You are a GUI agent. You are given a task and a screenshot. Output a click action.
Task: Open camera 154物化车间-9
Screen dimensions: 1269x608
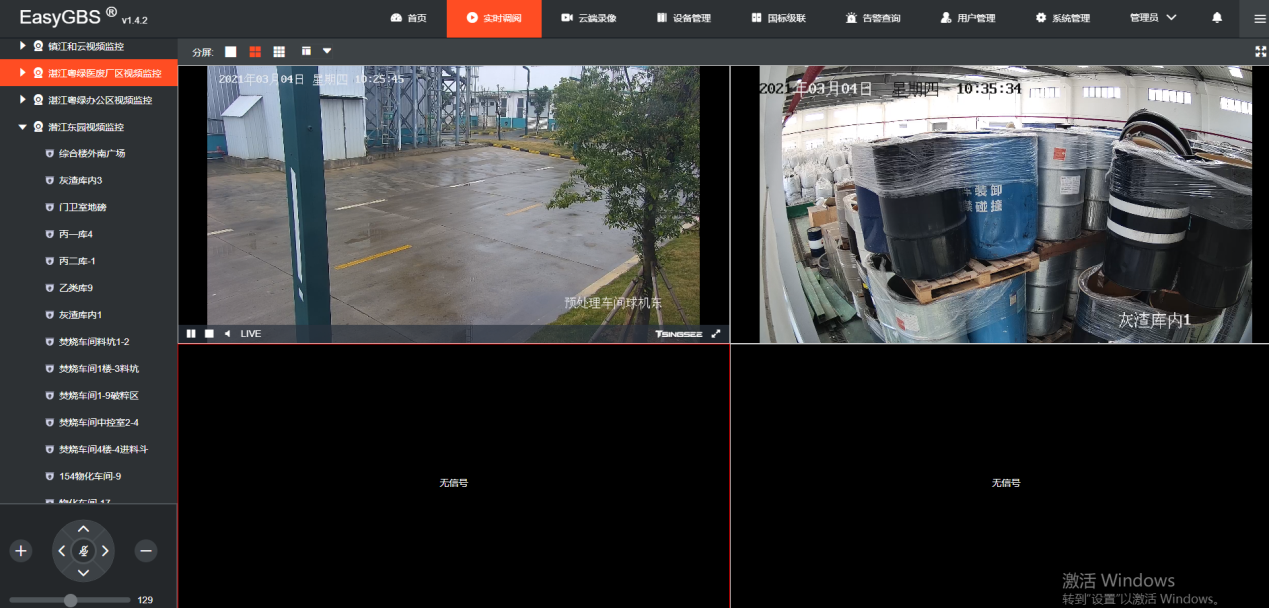click(x=90, y=477)
